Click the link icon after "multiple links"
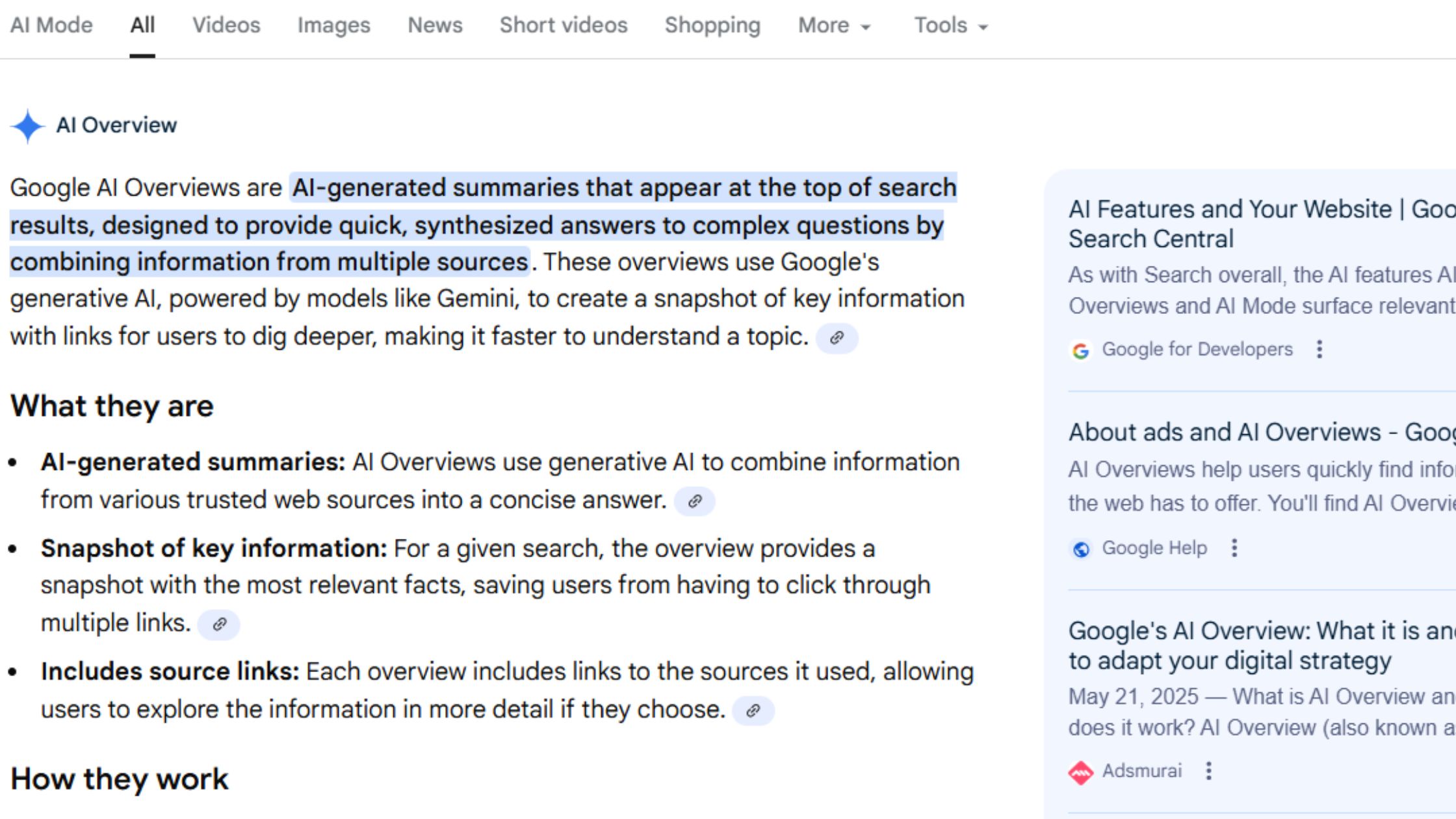This screenshot has height=819, width=1456. (218, 624)
